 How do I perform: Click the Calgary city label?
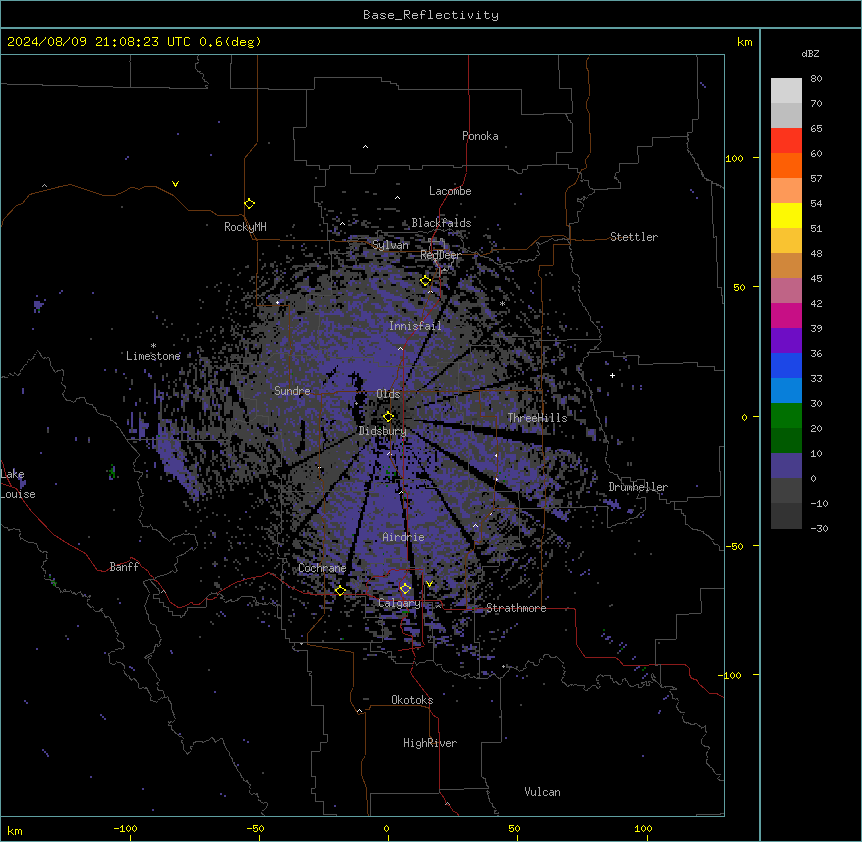click(399, 603)
